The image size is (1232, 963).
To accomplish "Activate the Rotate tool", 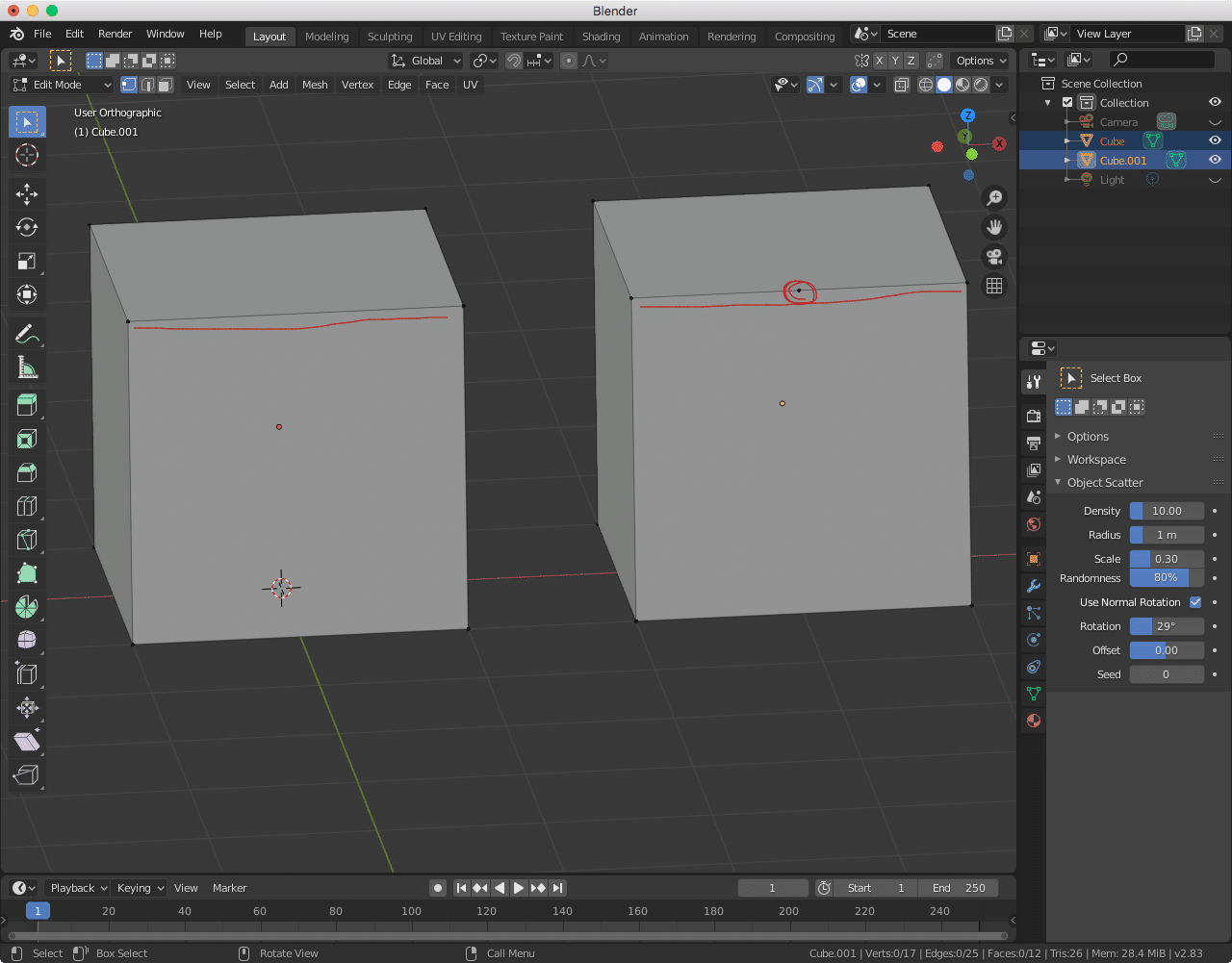I will [x=27, y=227].
